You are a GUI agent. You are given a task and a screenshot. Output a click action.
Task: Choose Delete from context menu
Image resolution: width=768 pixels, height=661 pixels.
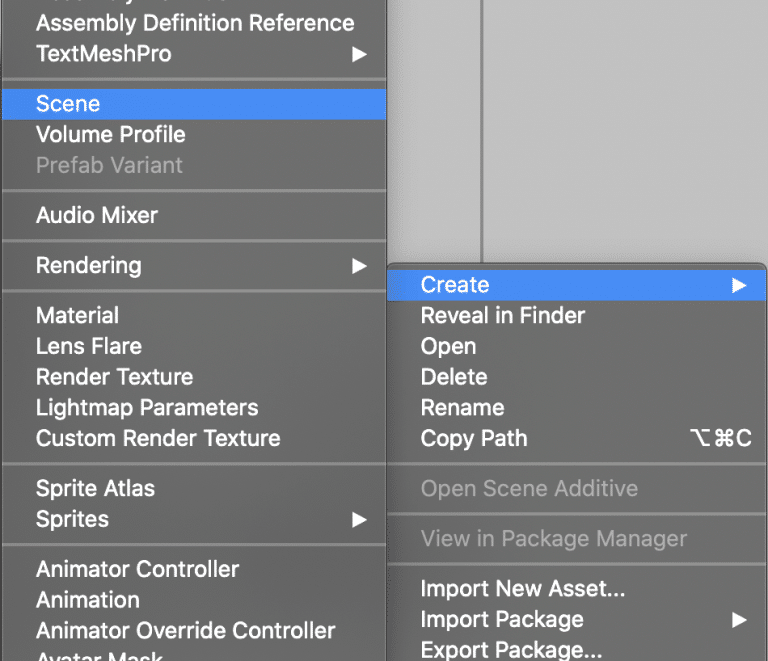(576, 377)
